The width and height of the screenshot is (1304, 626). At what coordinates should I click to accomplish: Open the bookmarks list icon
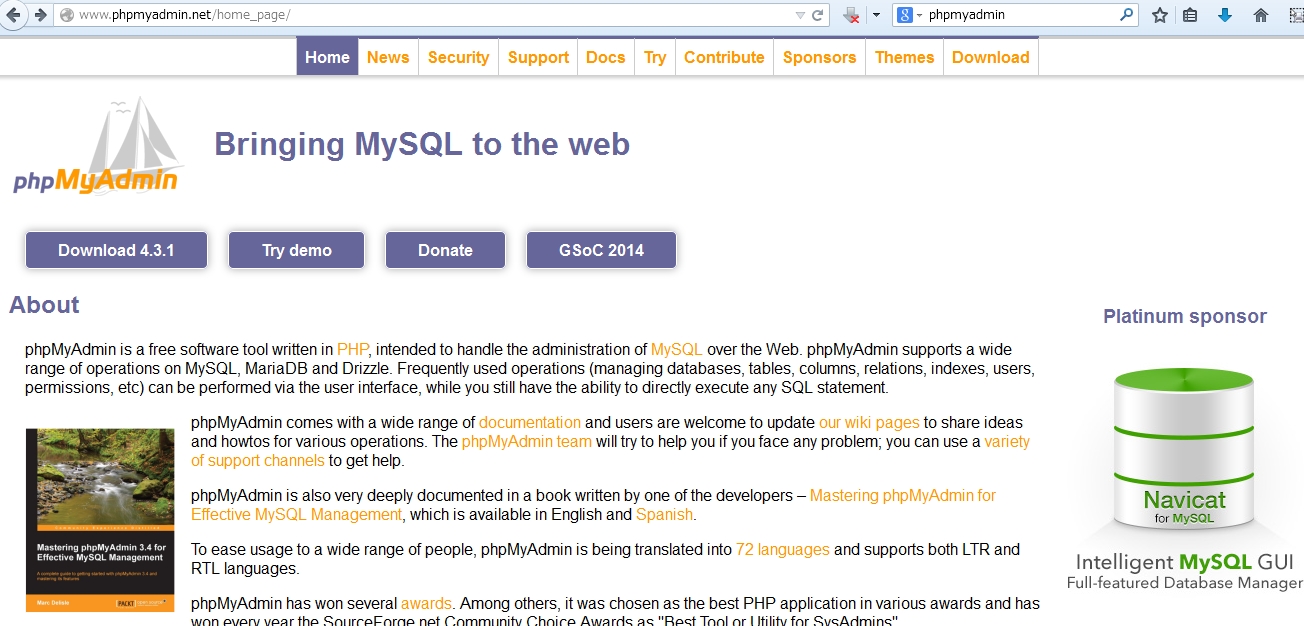[x=1190, y=15]
